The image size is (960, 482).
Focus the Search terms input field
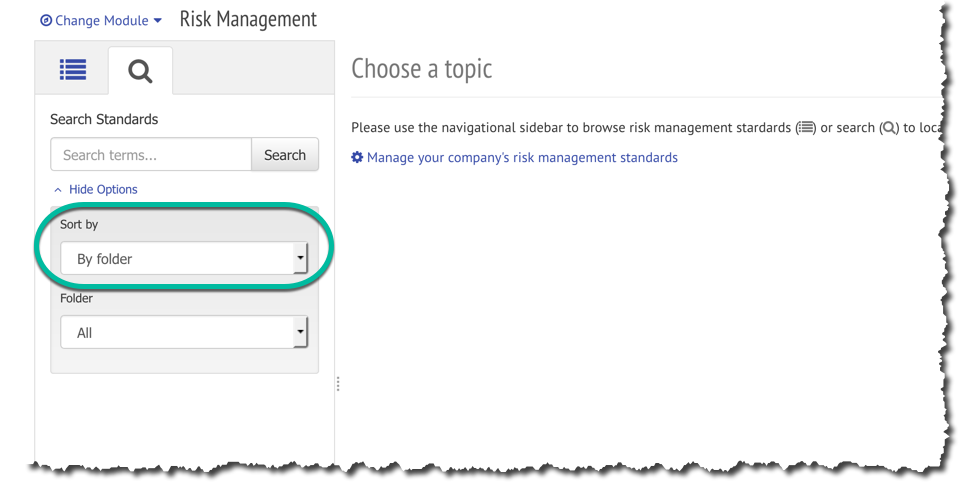pyautogui.click(x=150, y=155)
